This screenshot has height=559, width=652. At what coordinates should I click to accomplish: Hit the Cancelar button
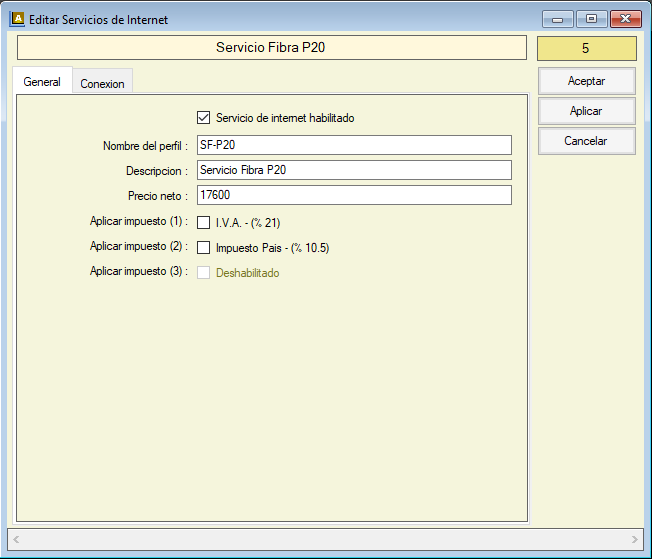tap(586, 141)
